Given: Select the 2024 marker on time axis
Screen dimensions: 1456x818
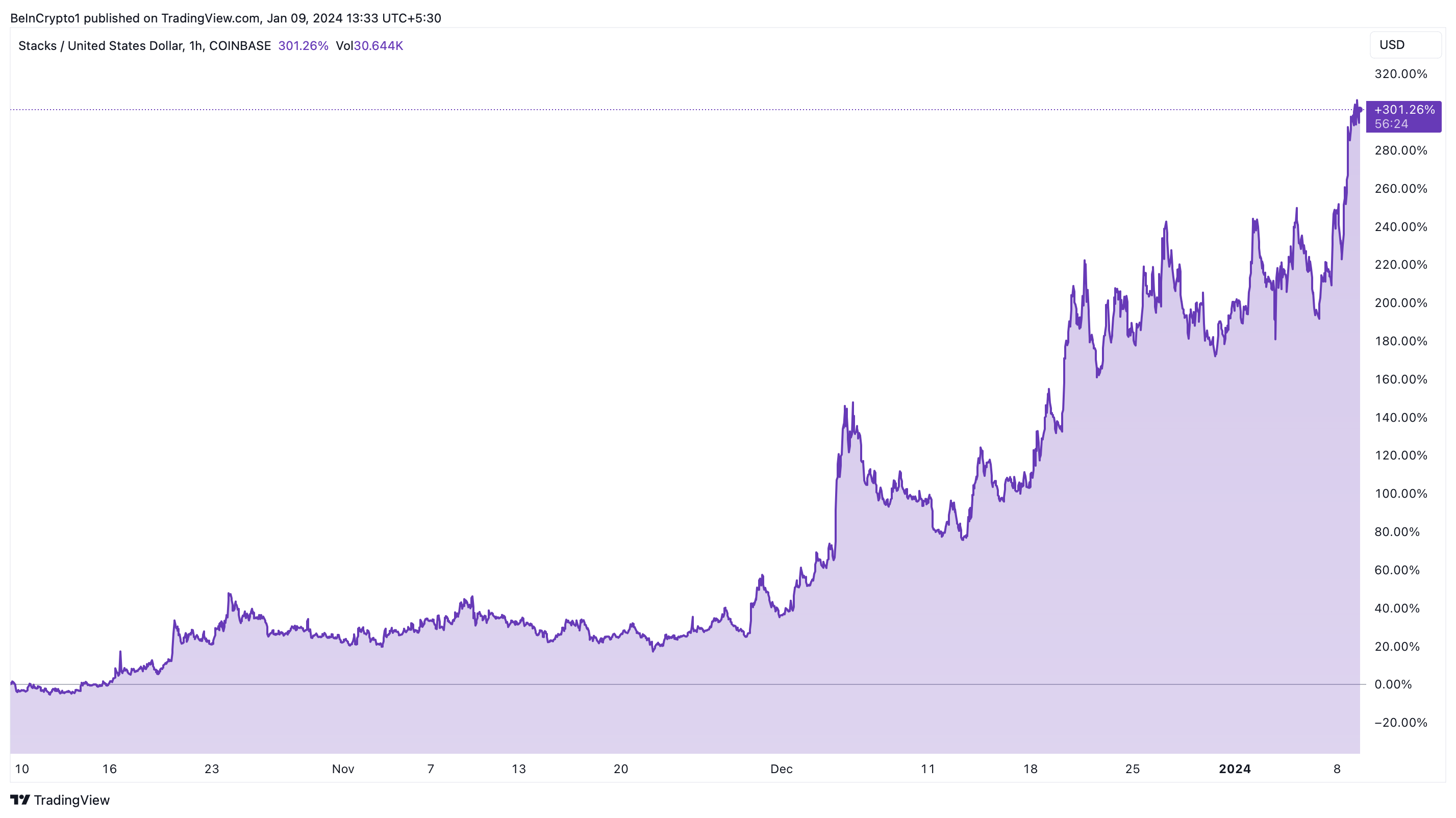Looking at the screenshot, I should [1235, 769].
